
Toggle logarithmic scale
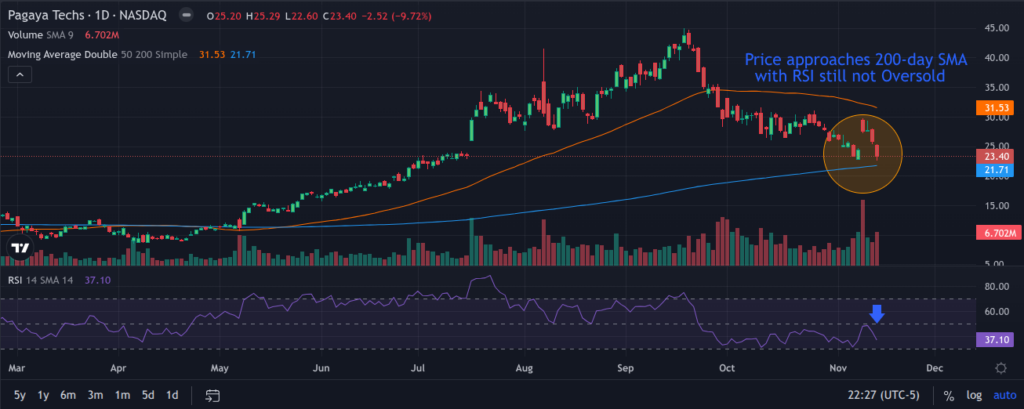coord(973,394)
